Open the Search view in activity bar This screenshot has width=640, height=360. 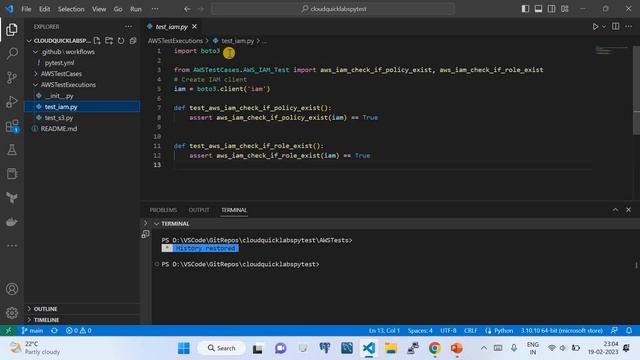12,53
